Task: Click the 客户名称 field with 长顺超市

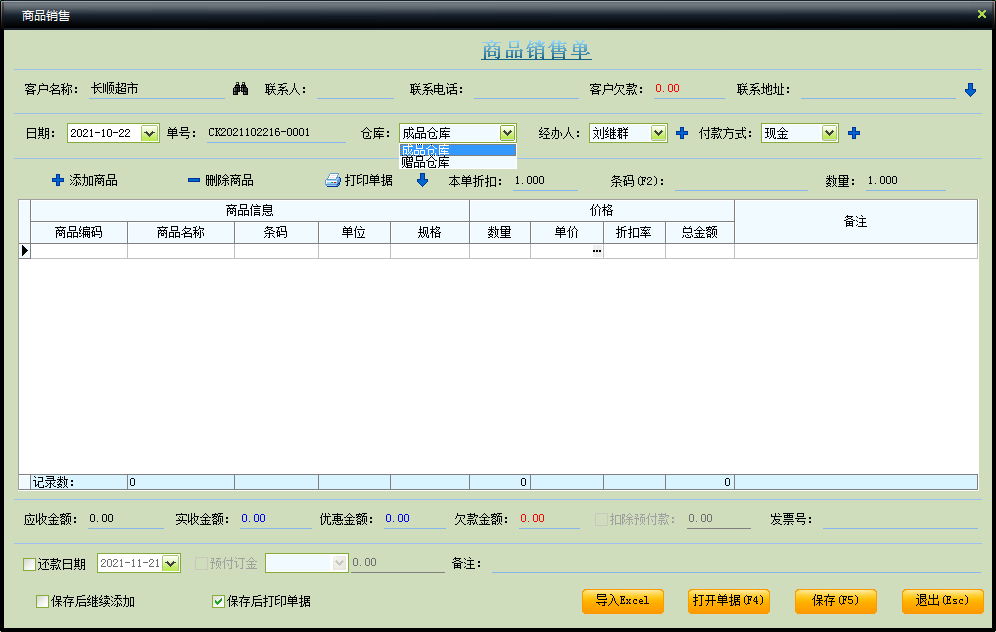Action: point(156,89)
